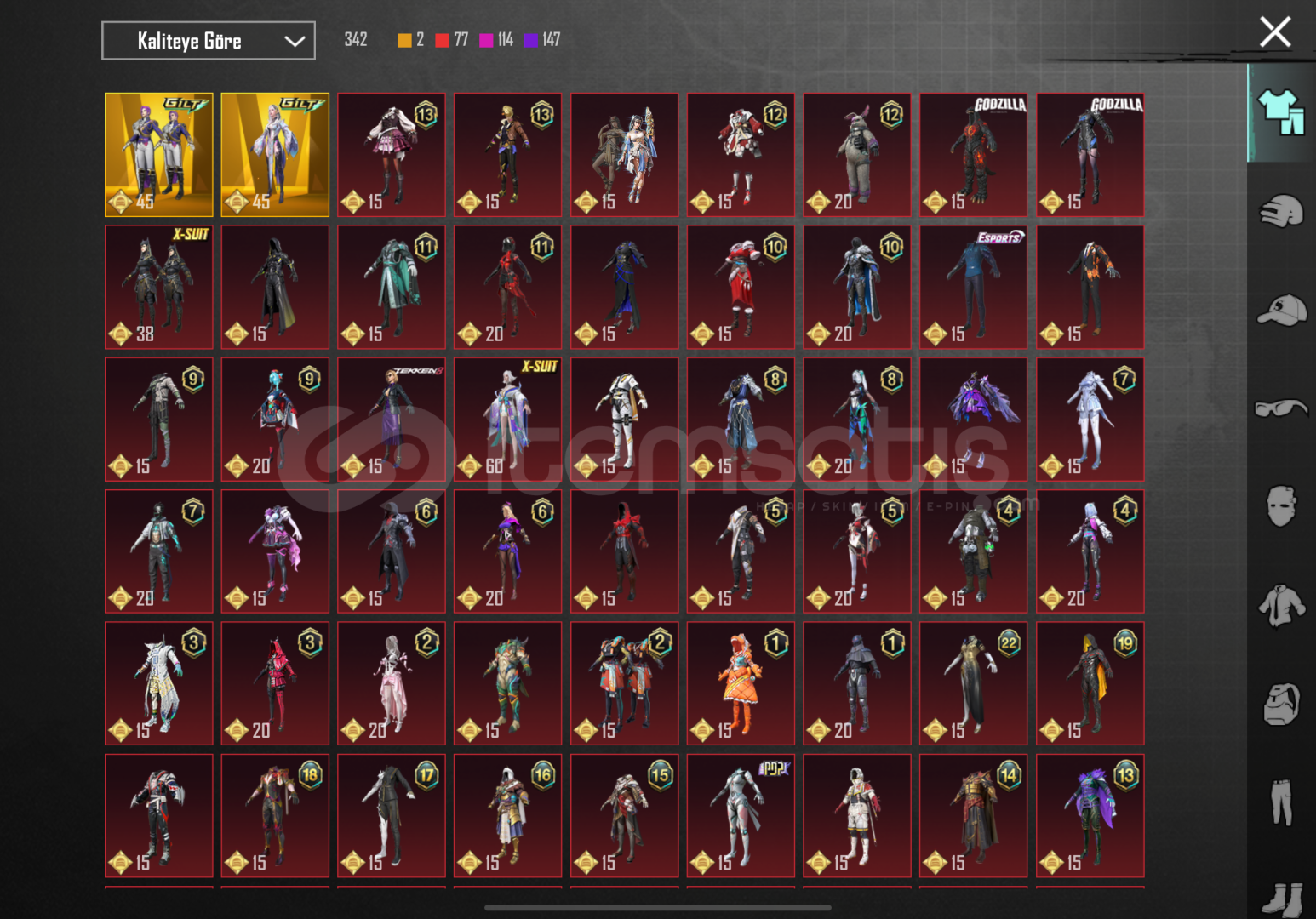Select the black suit outfit badge 17
1316x919 pixels.
click(392, 816)
